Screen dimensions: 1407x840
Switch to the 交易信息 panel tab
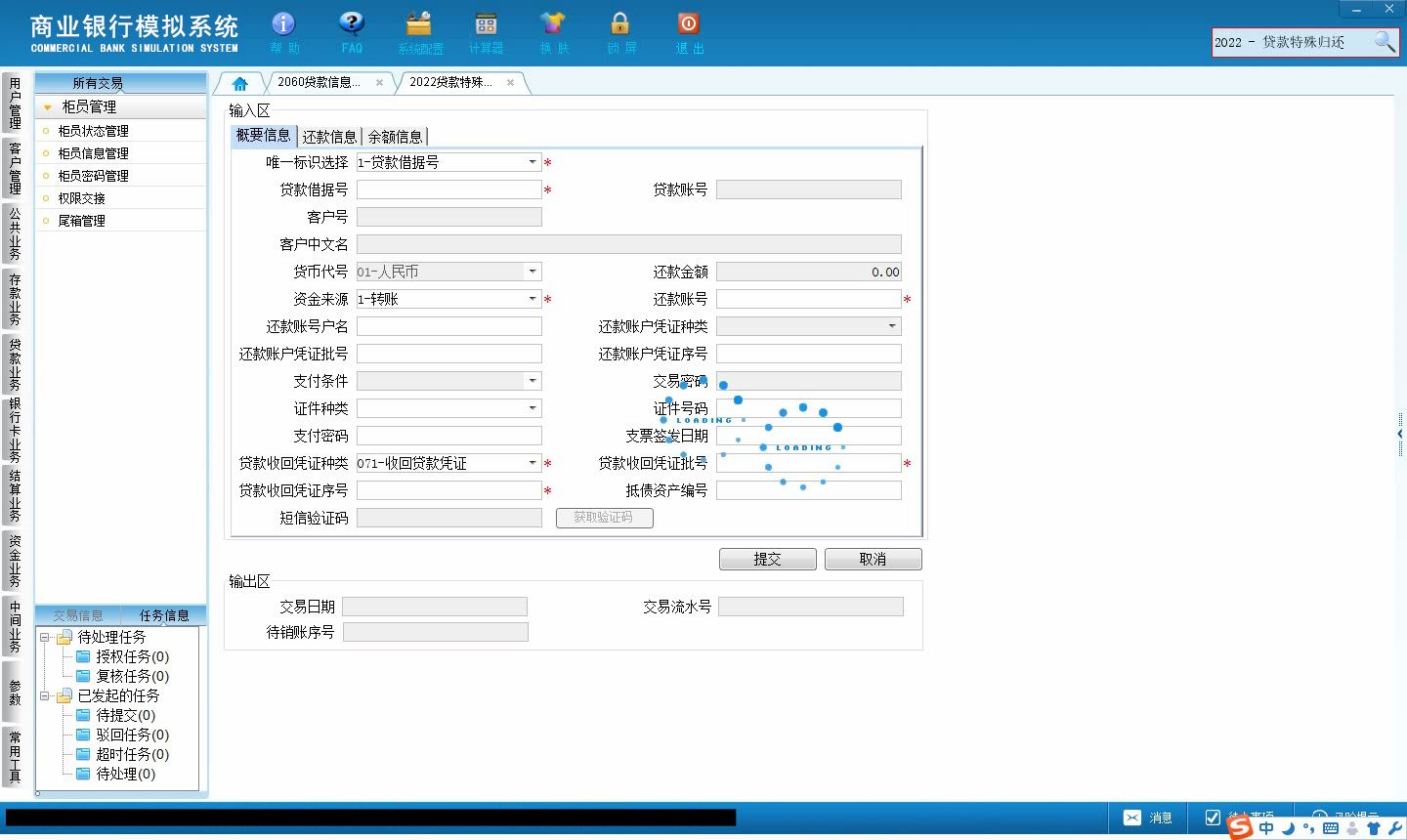click(78, 615)
